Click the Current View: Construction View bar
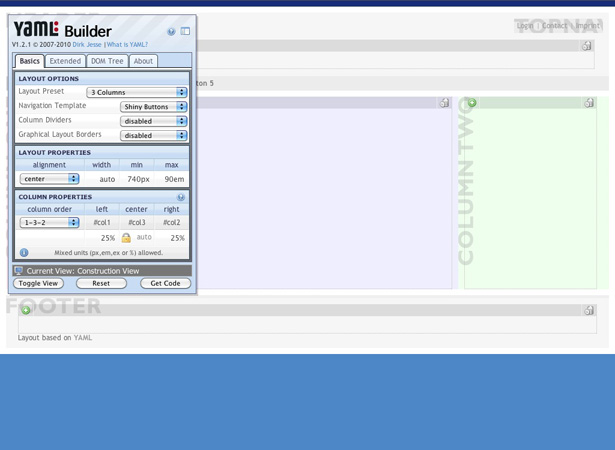 tap(102, 271)
